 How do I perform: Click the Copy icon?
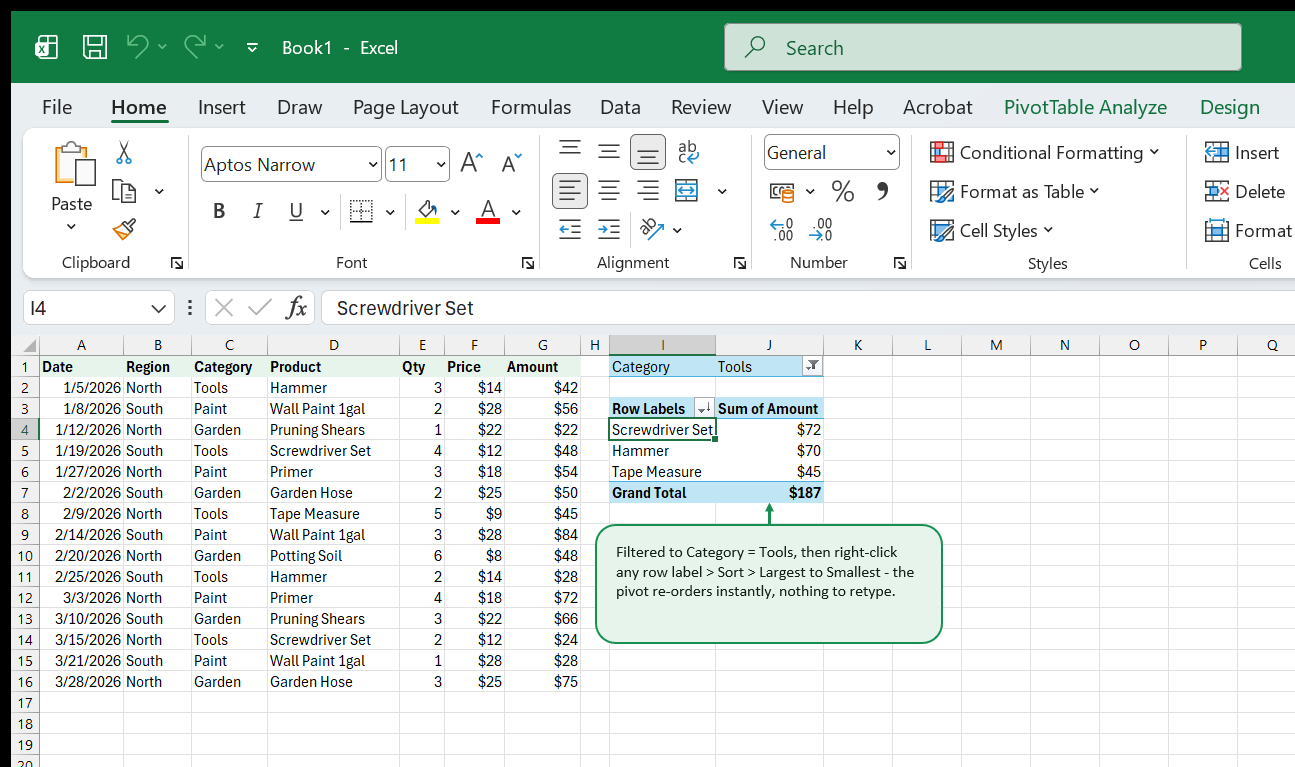point(124,191)
